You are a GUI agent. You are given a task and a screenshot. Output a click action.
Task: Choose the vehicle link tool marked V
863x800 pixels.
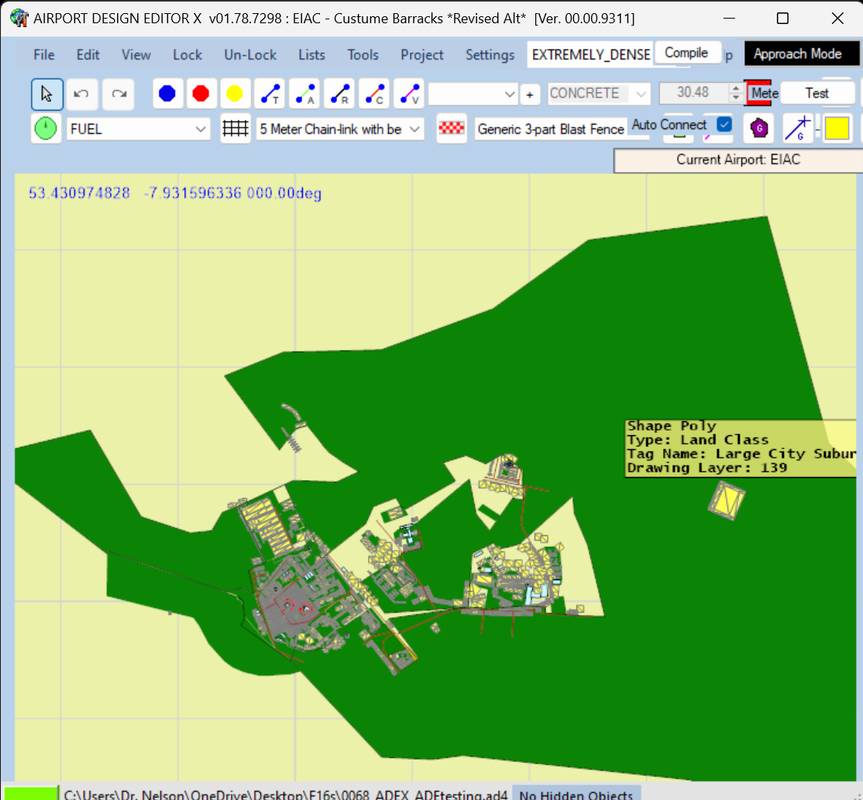(x=409, y=94)
